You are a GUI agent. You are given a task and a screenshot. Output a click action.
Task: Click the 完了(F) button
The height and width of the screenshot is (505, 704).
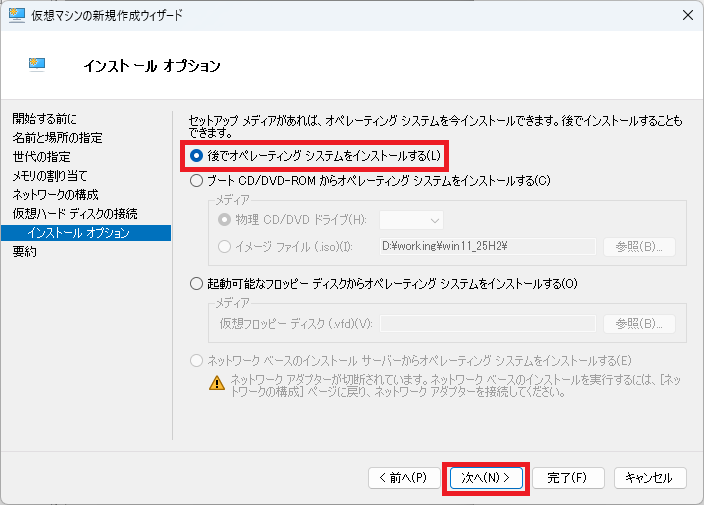[568, 478]
